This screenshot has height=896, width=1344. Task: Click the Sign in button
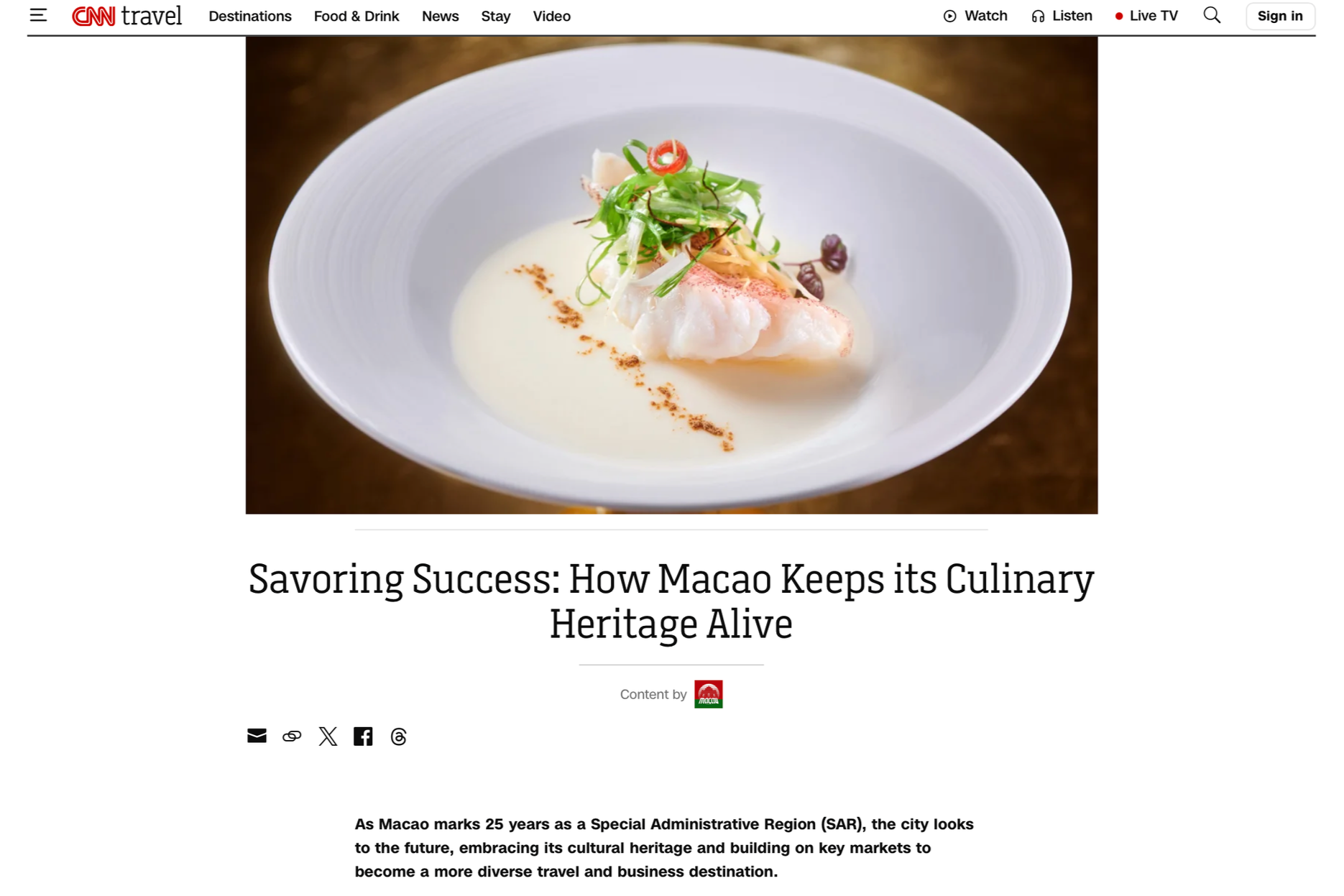(x=1280, y=16)
